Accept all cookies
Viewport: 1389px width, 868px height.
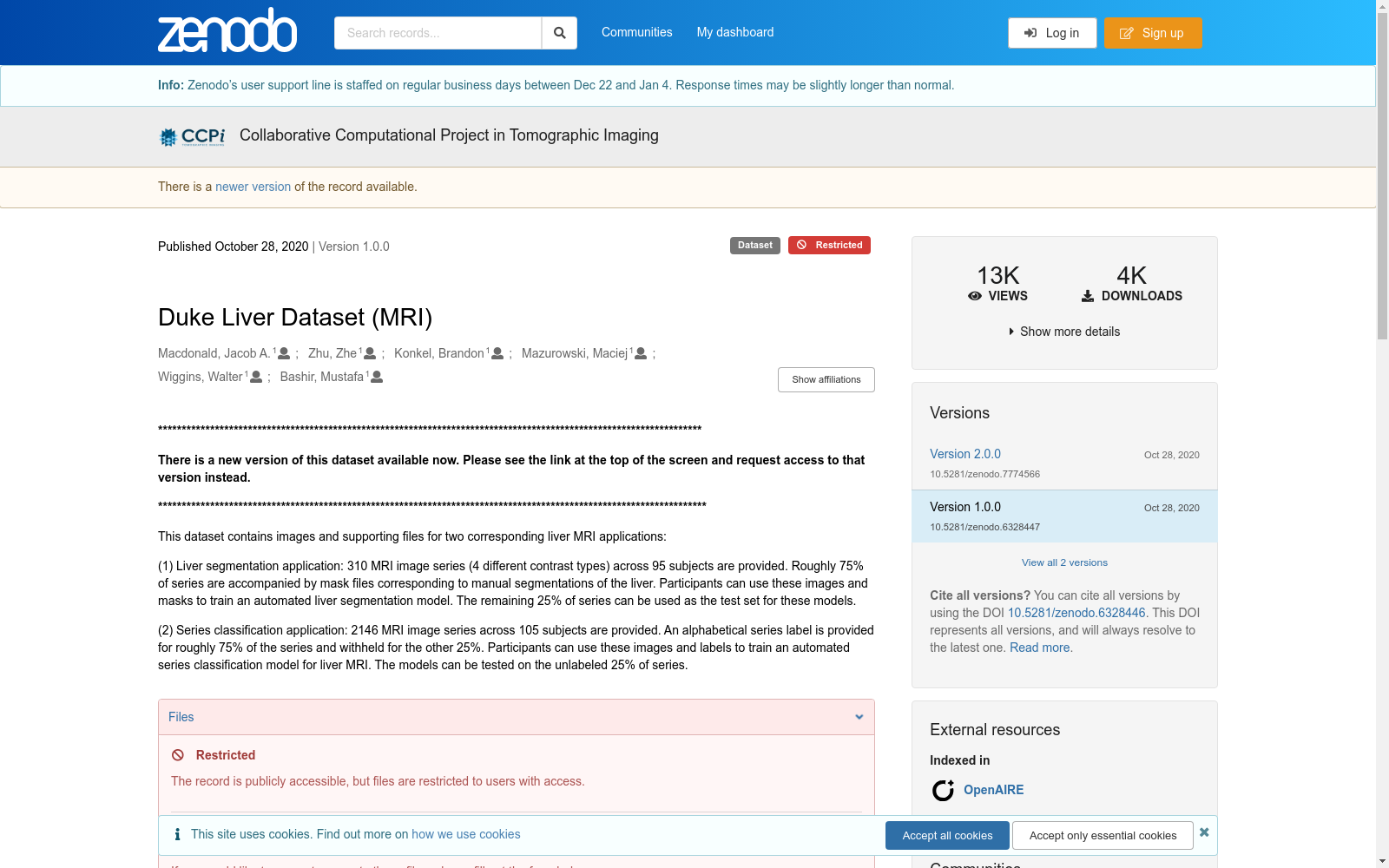coord(947,835)
